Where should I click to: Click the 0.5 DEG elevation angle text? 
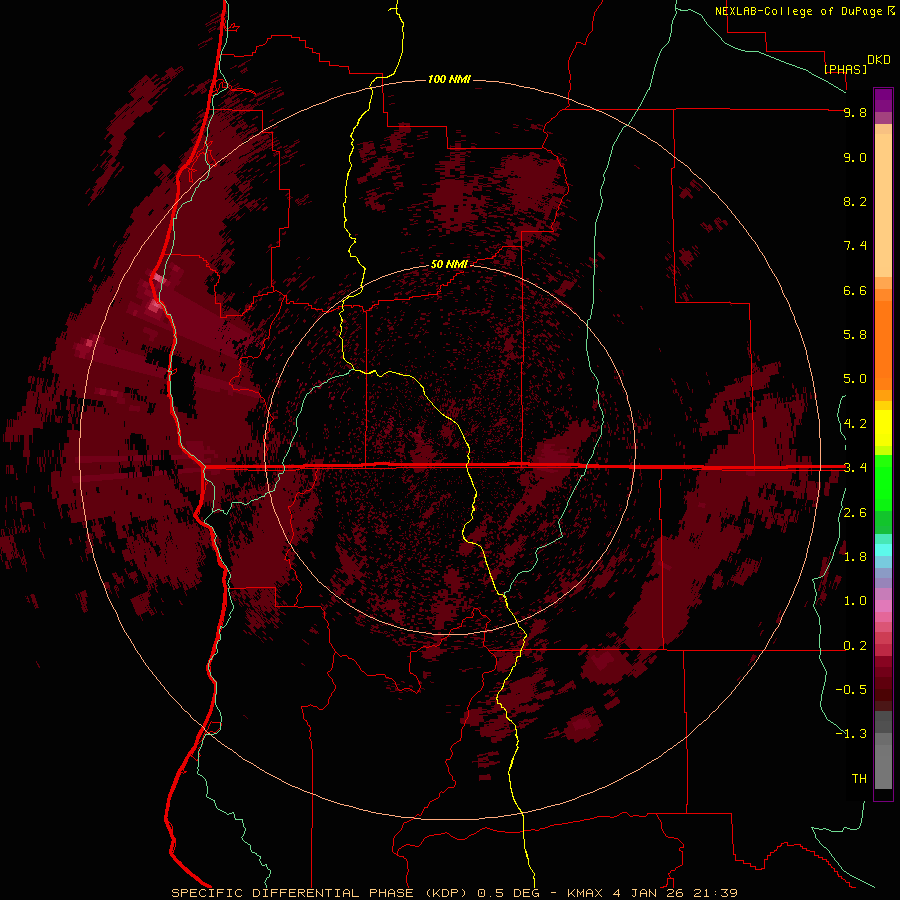coord(509,893)
